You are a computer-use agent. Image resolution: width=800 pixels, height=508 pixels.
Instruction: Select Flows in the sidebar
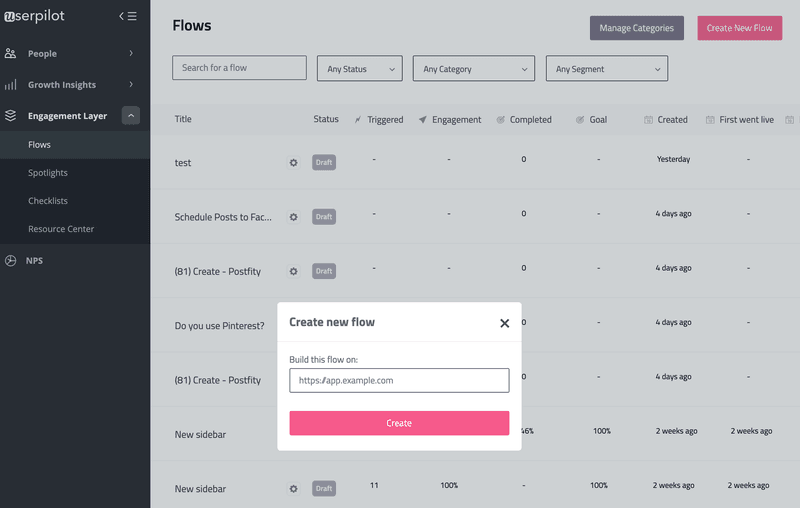(75, 145)
